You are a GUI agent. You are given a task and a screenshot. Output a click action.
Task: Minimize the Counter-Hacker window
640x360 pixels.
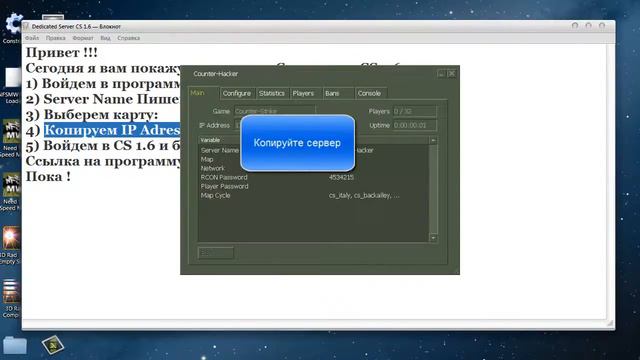441,74
